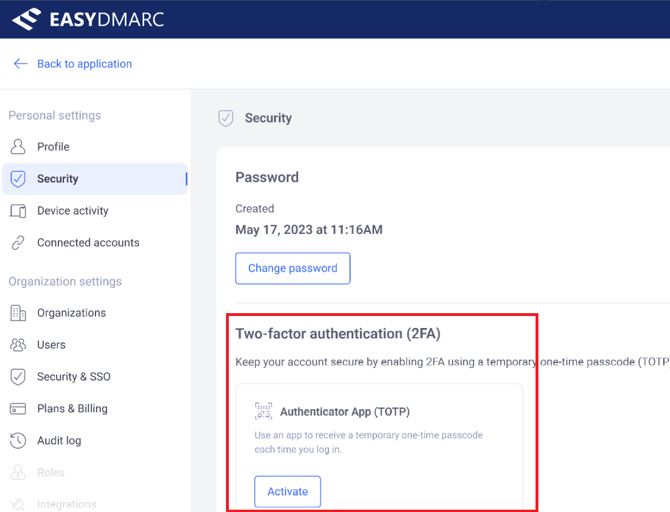Click the Users group icon
The image size is (670, 512).
click(x=18, y=344)
